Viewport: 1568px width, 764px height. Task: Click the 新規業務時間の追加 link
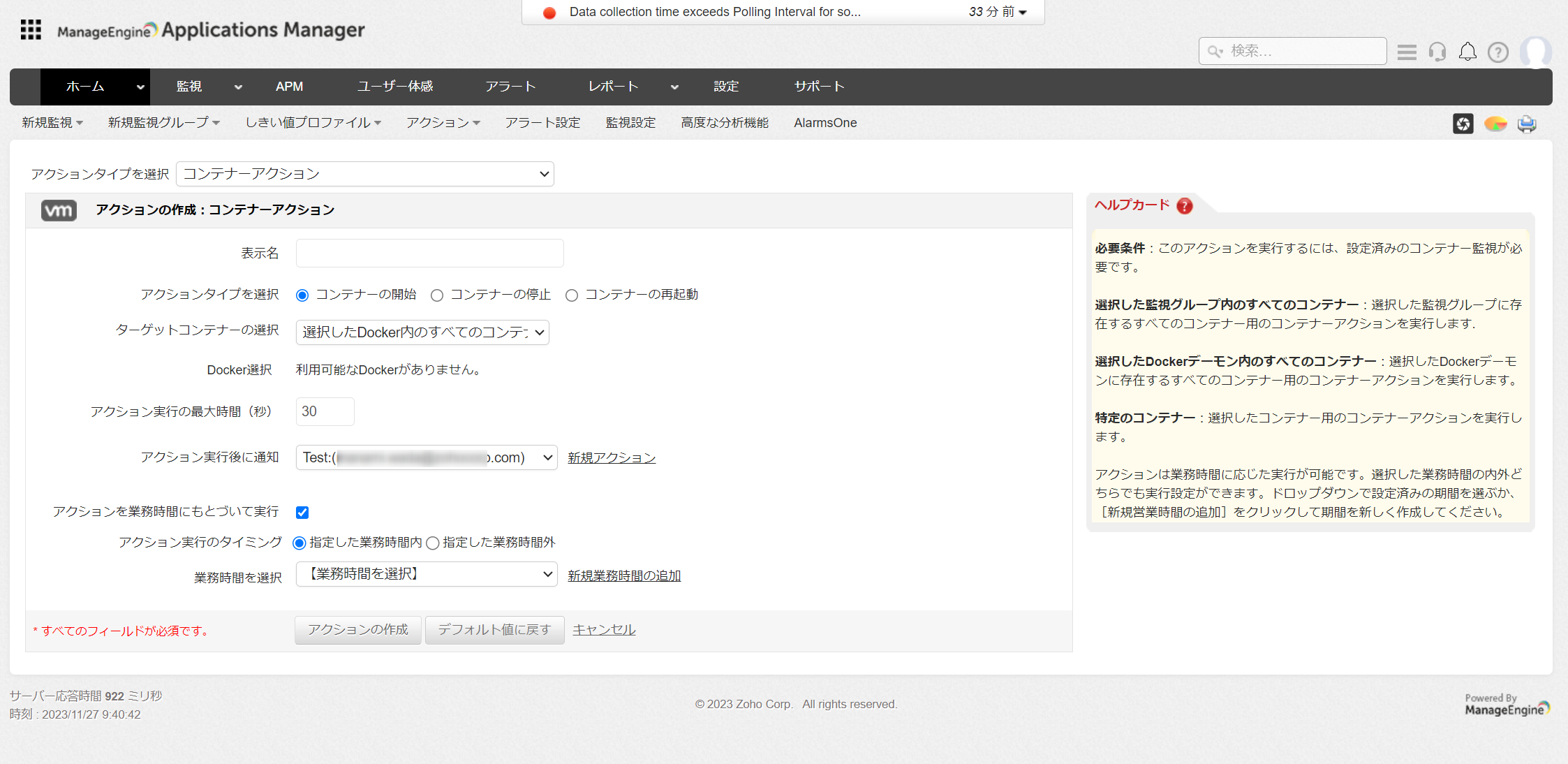tap(623, 575)
